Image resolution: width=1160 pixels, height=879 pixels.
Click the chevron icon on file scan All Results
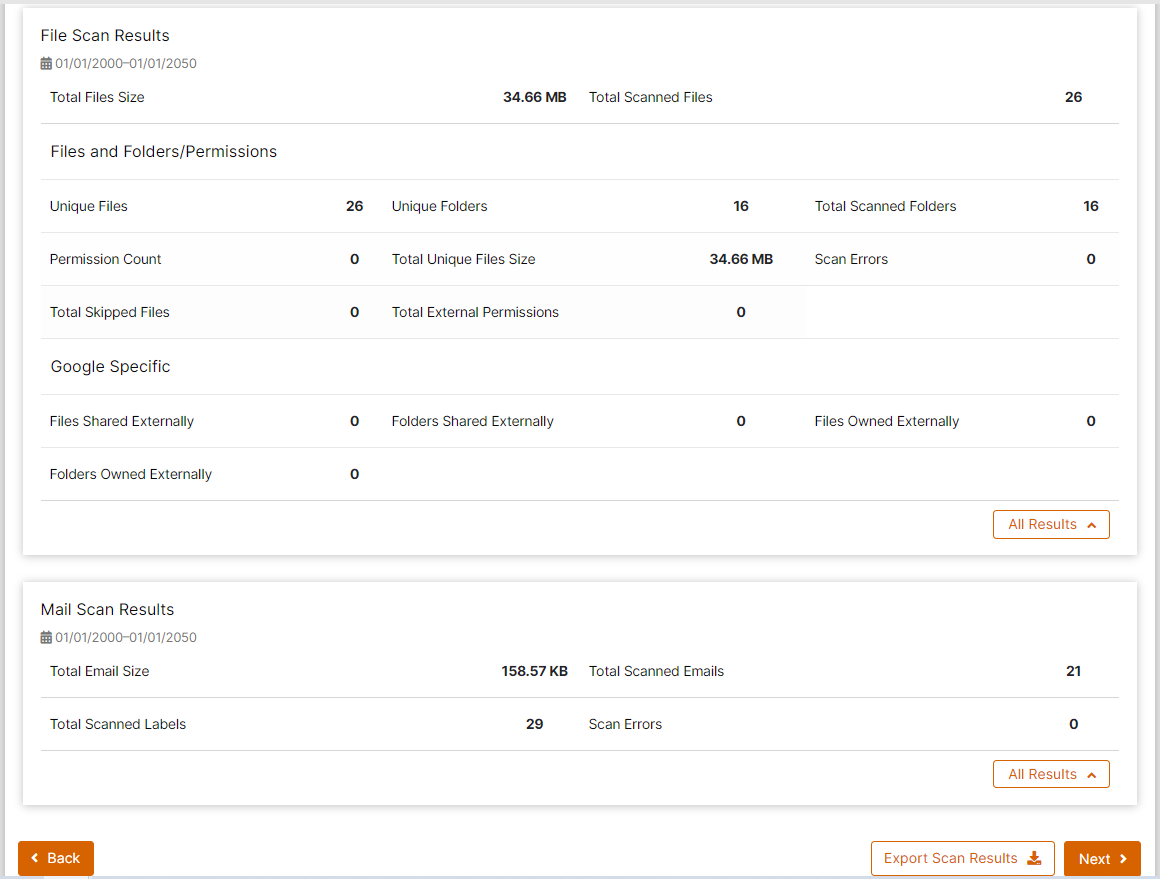pos(1091,524)
